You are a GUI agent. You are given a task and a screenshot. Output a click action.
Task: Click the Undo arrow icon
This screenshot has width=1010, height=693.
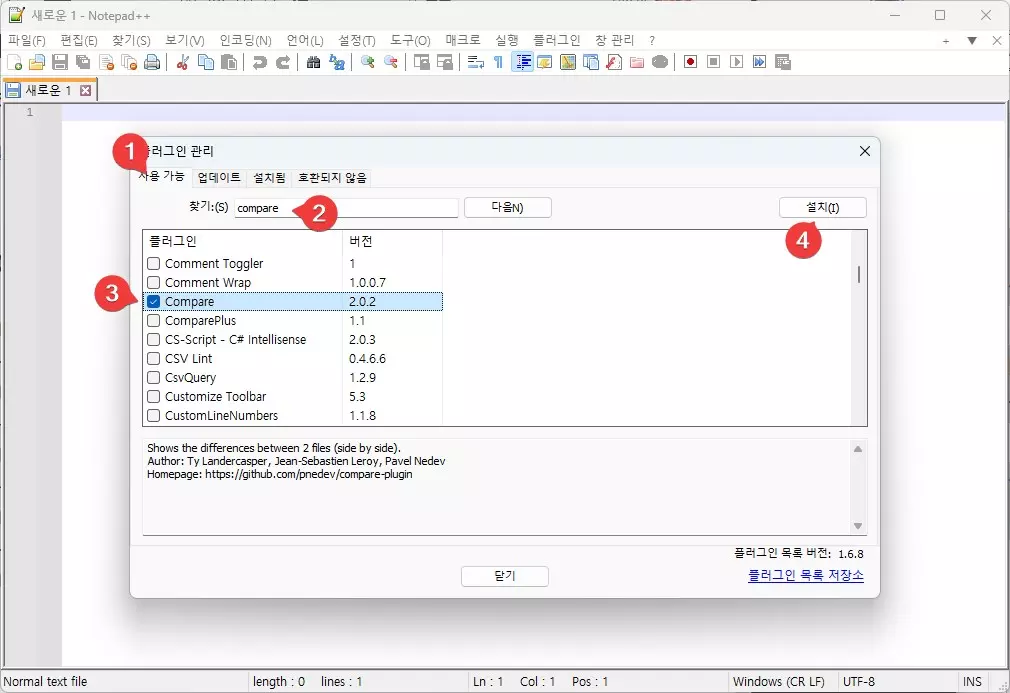click(x=259, y=62)
